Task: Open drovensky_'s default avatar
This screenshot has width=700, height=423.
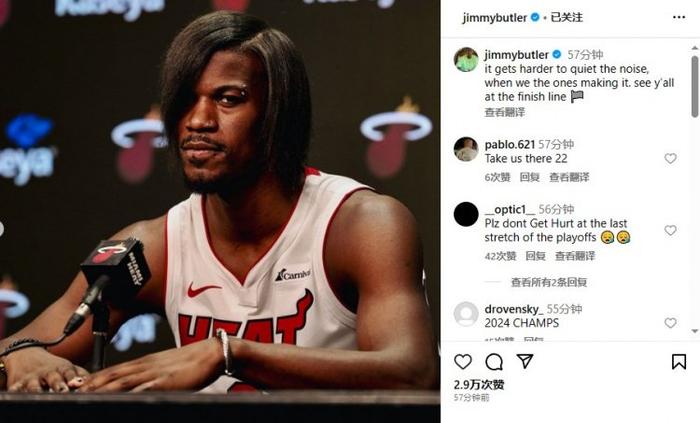Action: (x=466, y=314)
